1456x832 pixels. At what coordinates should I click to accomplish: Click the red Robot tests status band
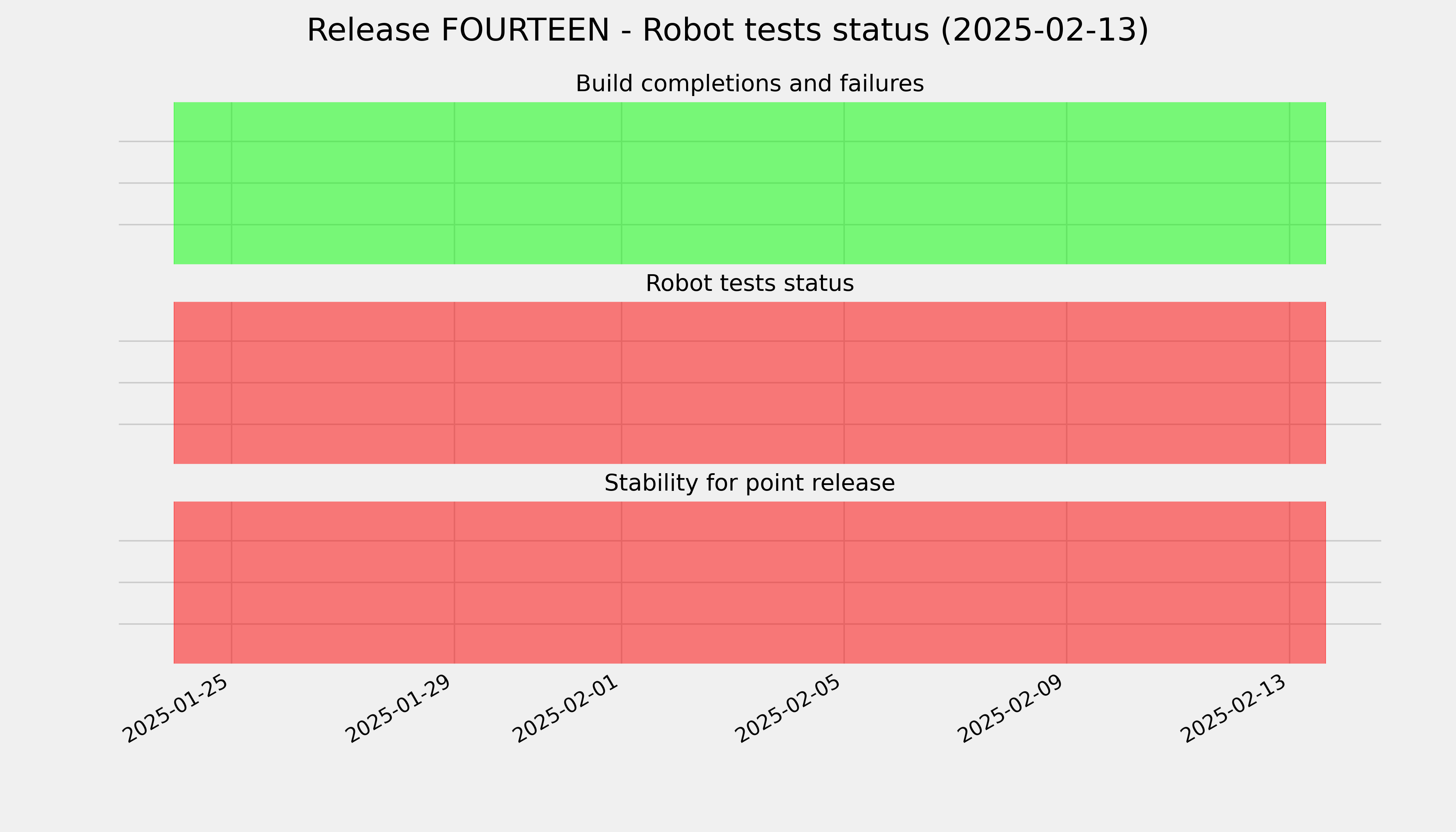[750, 383]
